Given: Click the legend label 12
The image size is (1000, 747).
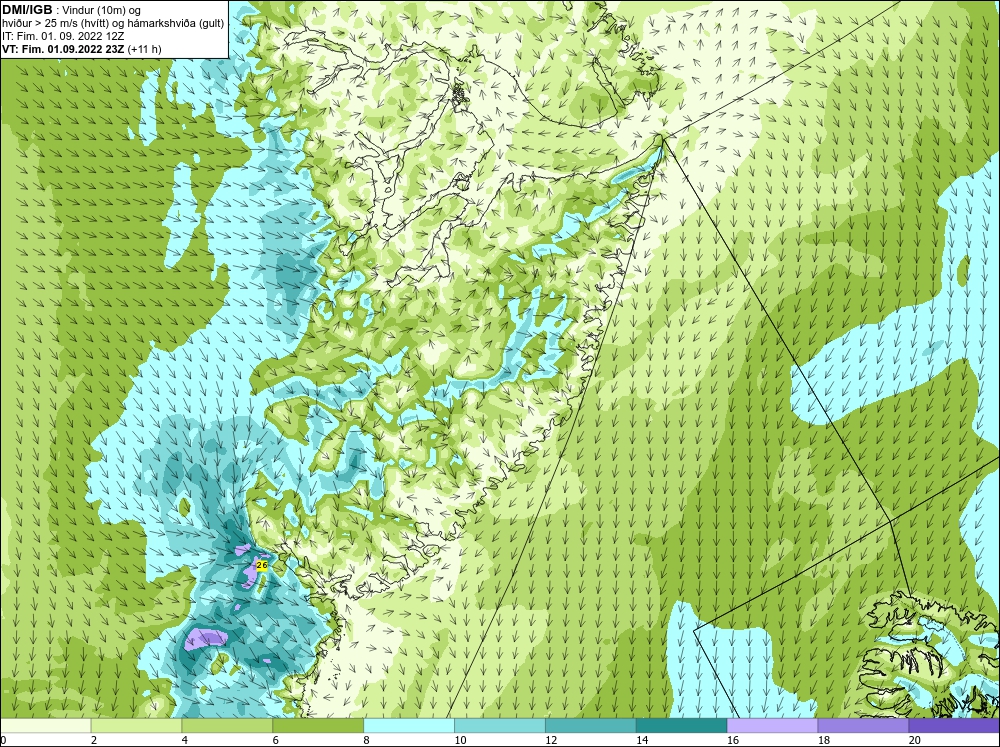Looking at the screenshot, I should point(551,740).
